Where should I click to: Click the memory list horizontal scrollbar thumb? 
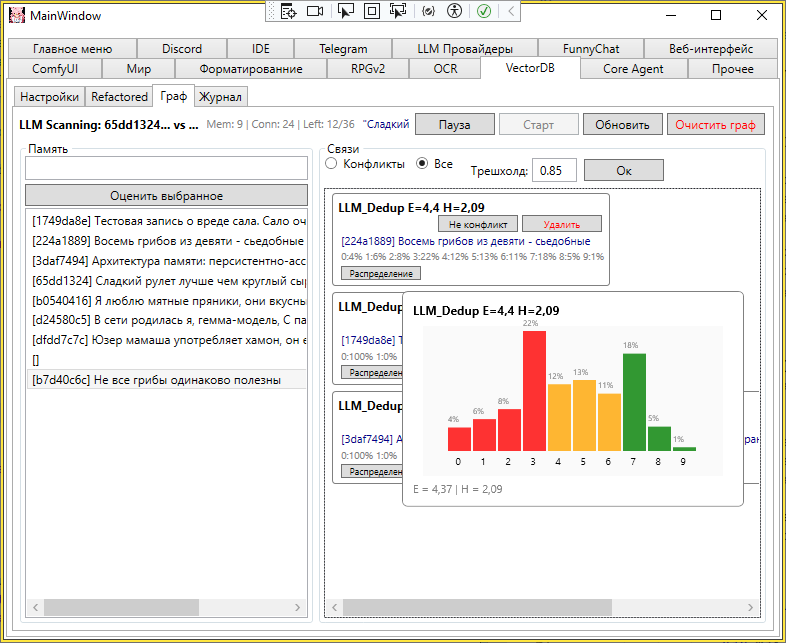coord(121,607)
